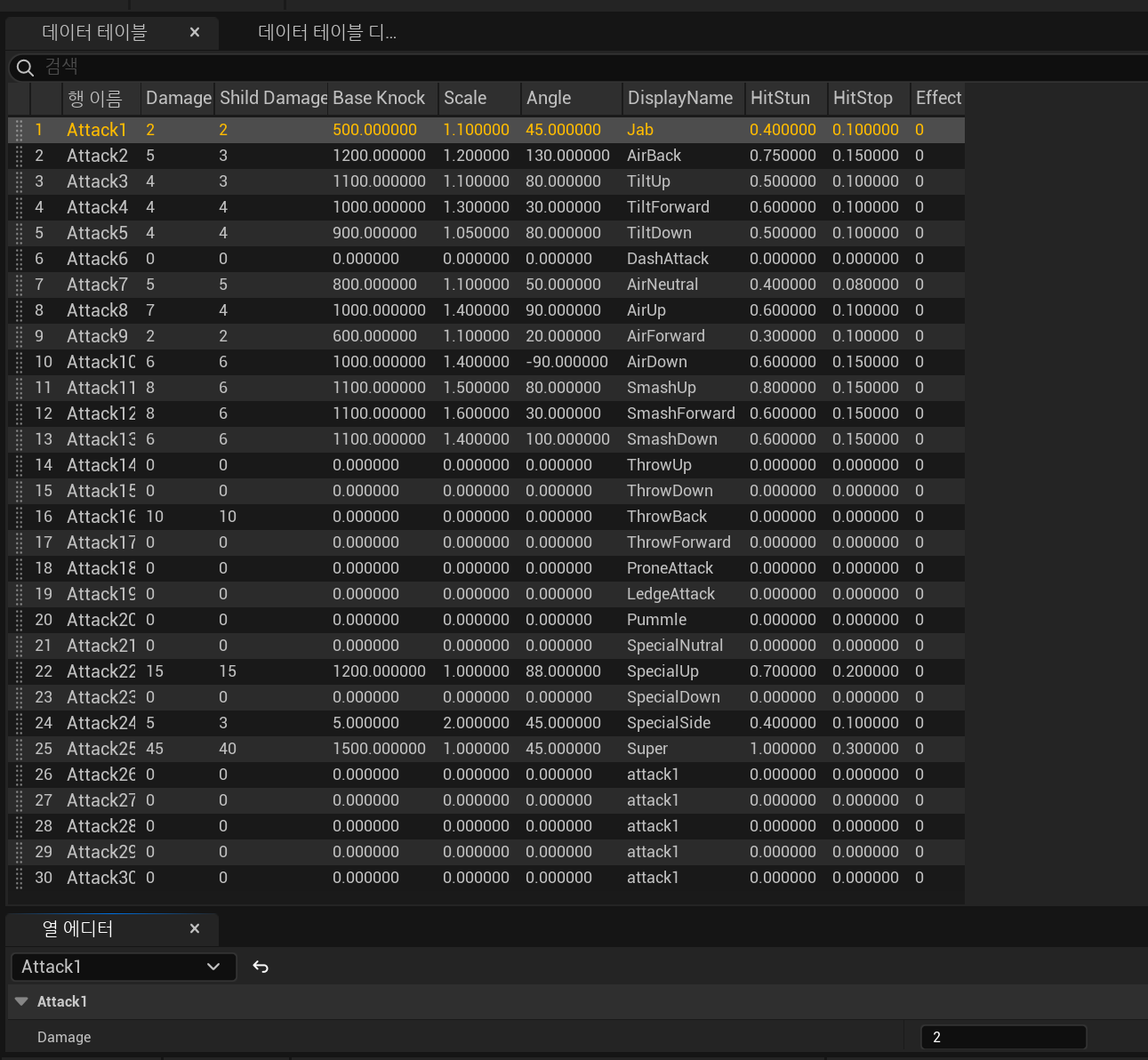The height and width of the screenshot is (1060, 1148).
Task: Click the reset arrow next to Attack1 dropdown
Action: tap(261, 967)
